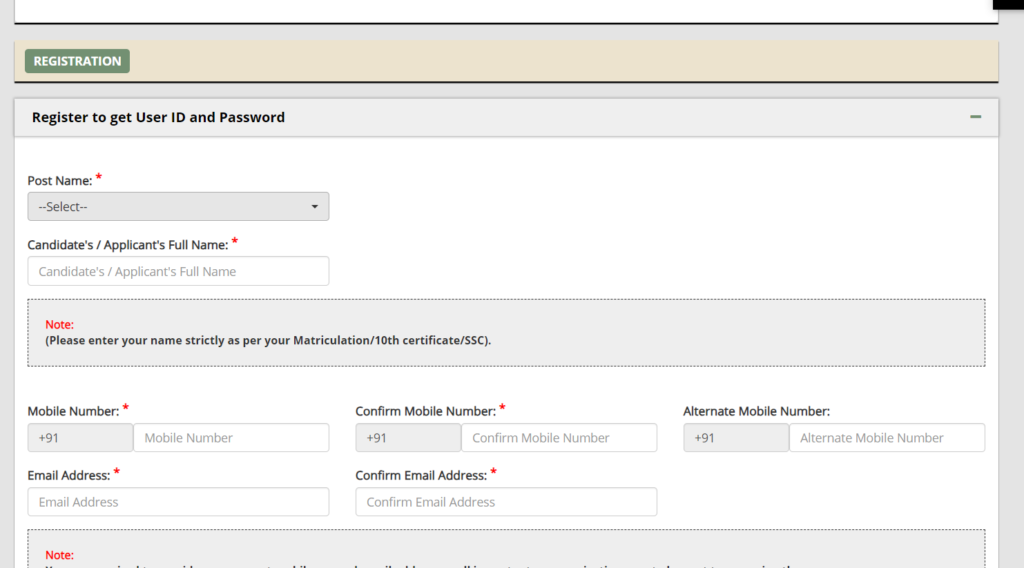This screenshot has width=1024, height=568.
Task: Click the Mobile Number label text
Action: tap(72, 411)
